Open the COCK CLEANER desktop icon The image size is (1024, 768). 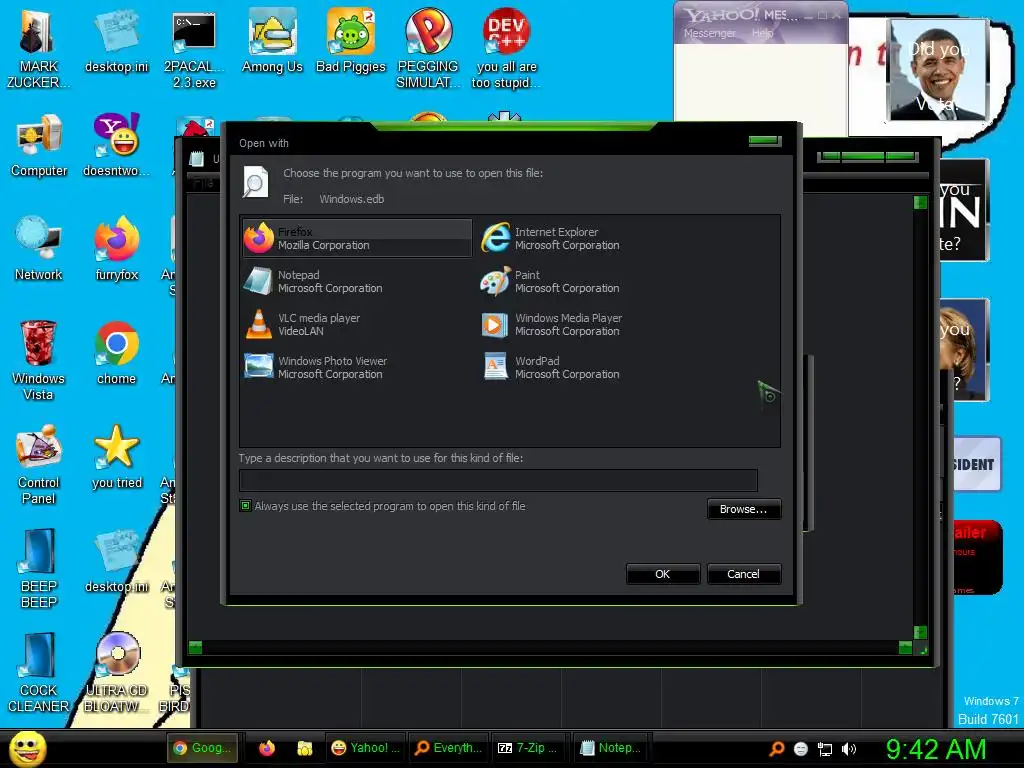[x=39, y=672]
